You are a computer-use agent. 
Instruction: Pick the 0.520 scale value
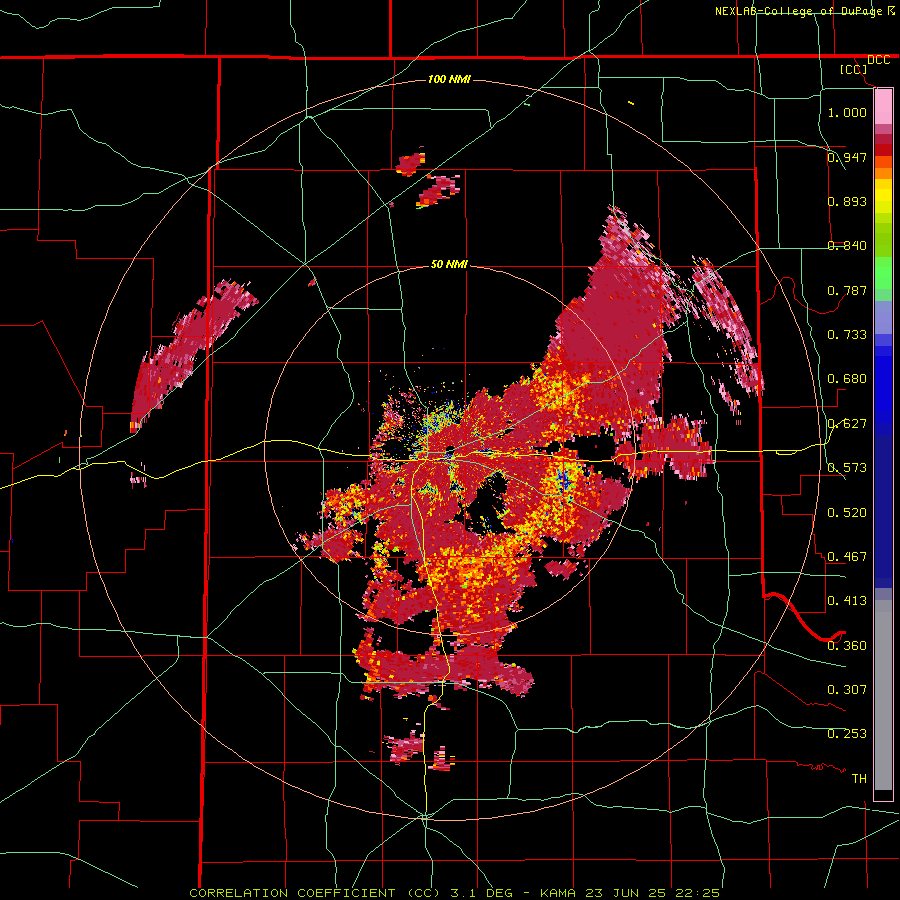click(x=847, y=512)
